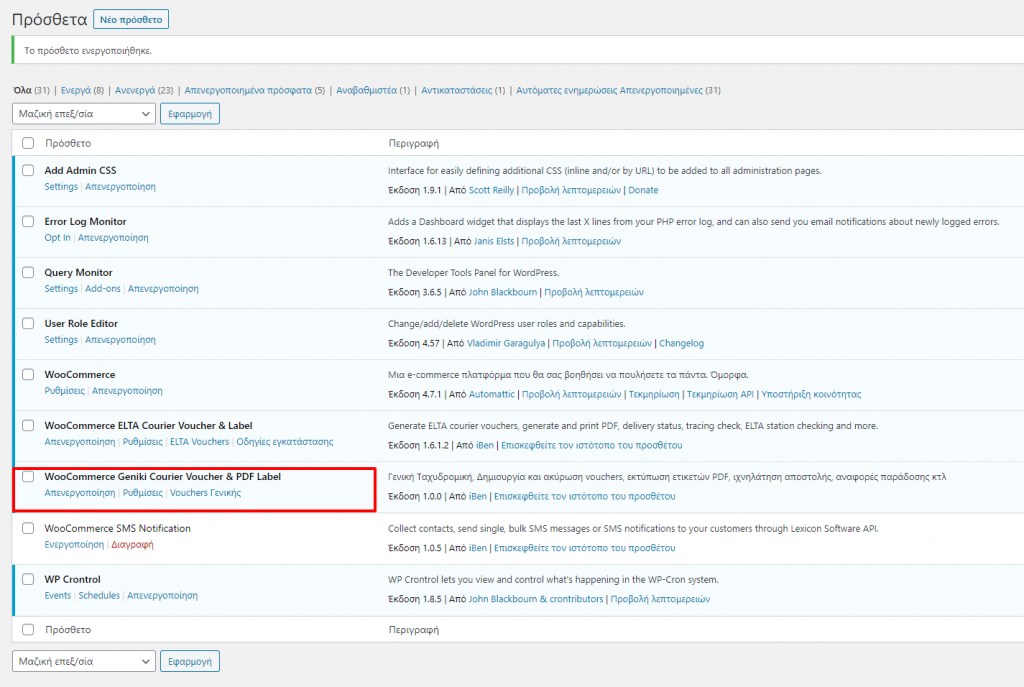
Task: Deactivate the User Role Editor plugin
Action: coord(120,340)
